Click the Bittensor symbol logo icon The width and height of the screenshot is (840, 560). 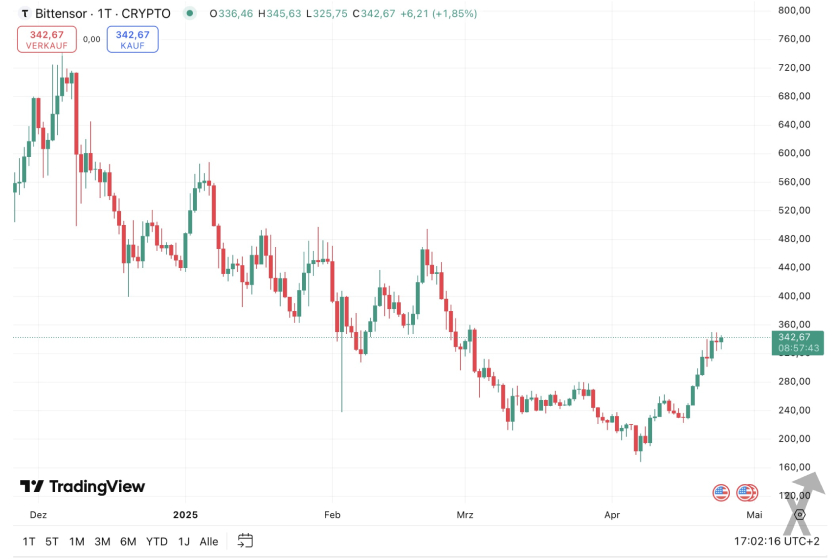24,14
